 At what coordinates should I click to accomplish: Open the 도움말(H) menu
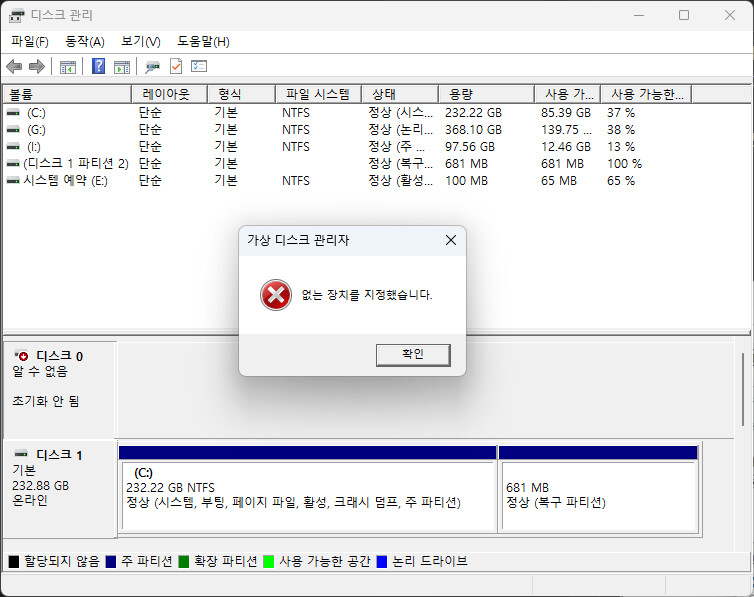click(x=203, y=42)
